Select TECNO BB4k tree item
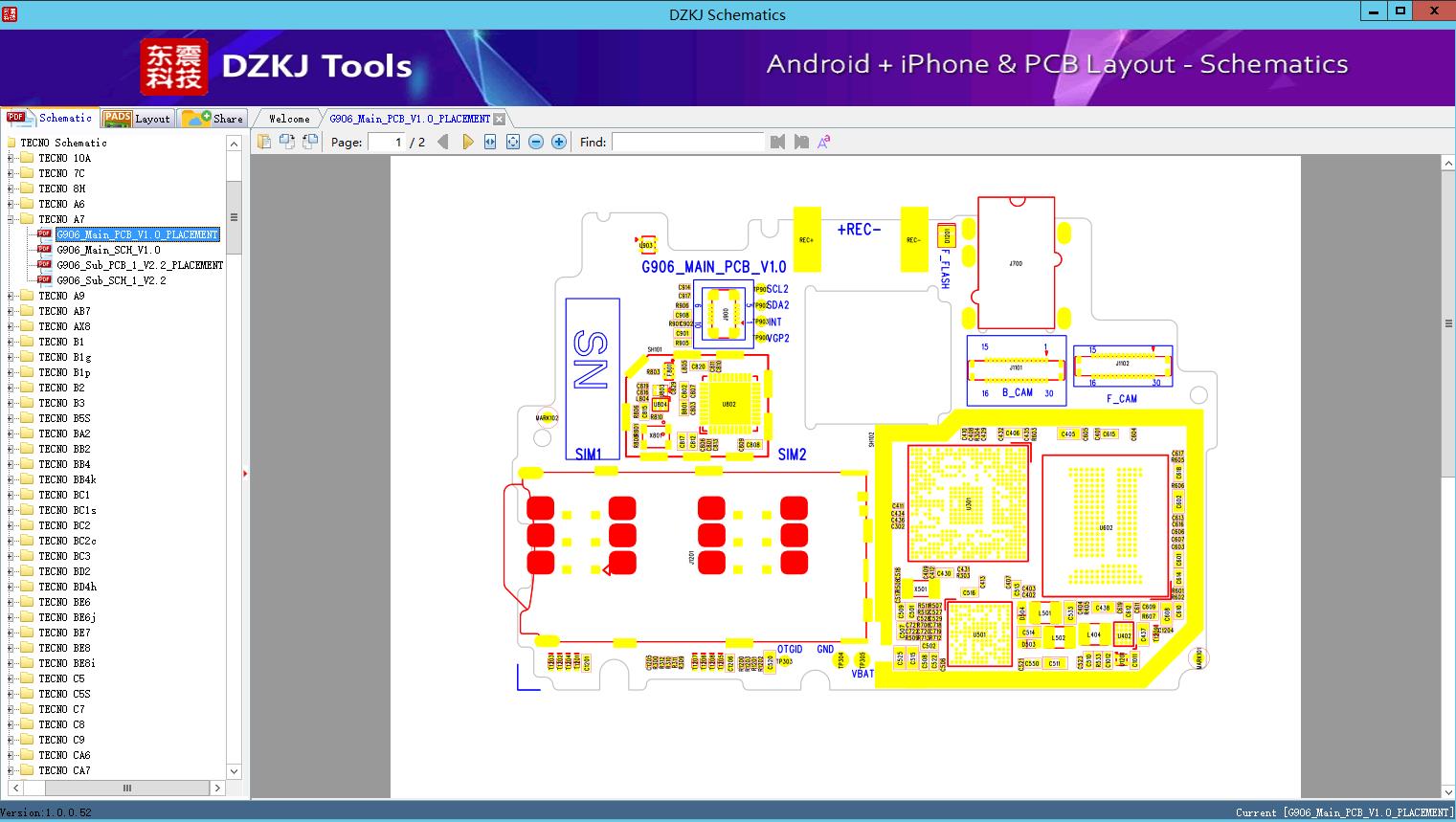Screen dimensions: 1456x822 pyautogui.click(x=67, y=479)
